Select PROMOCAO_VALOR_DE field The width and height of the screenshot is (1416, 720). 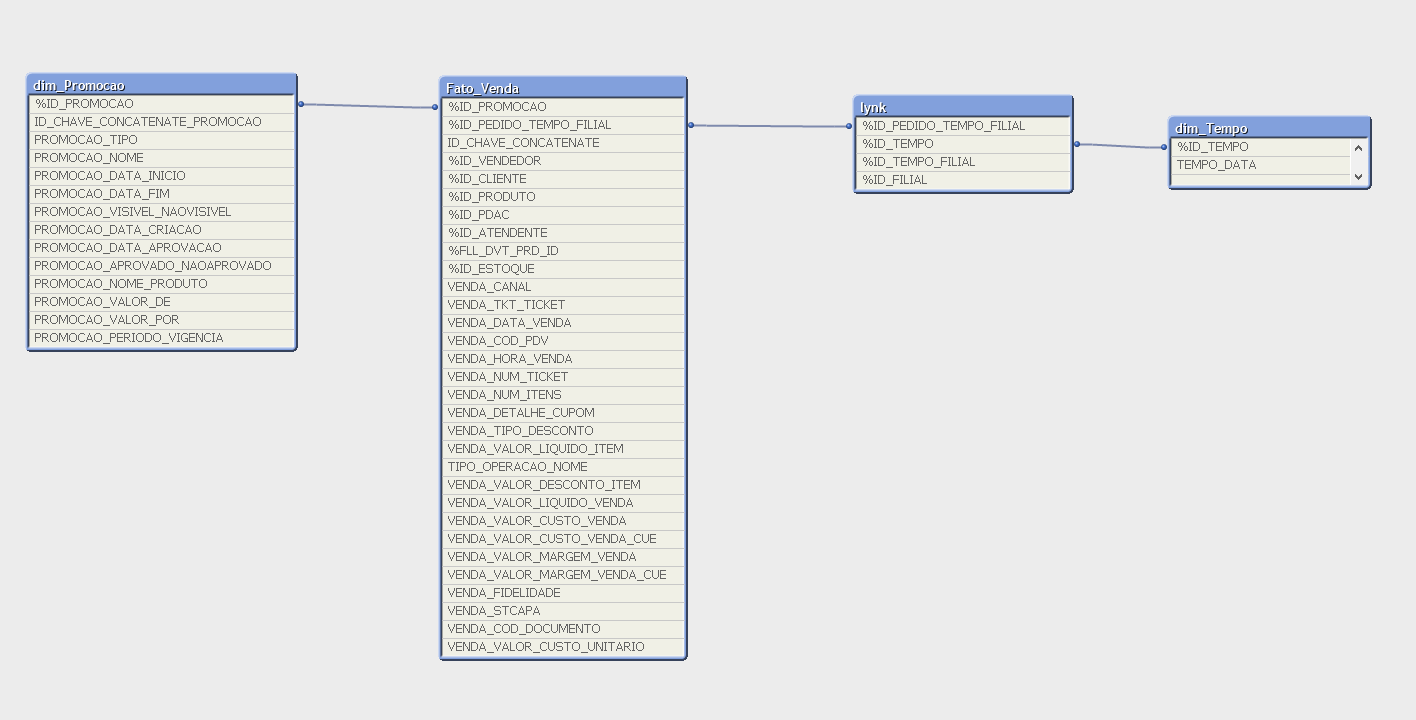point(162,302)
